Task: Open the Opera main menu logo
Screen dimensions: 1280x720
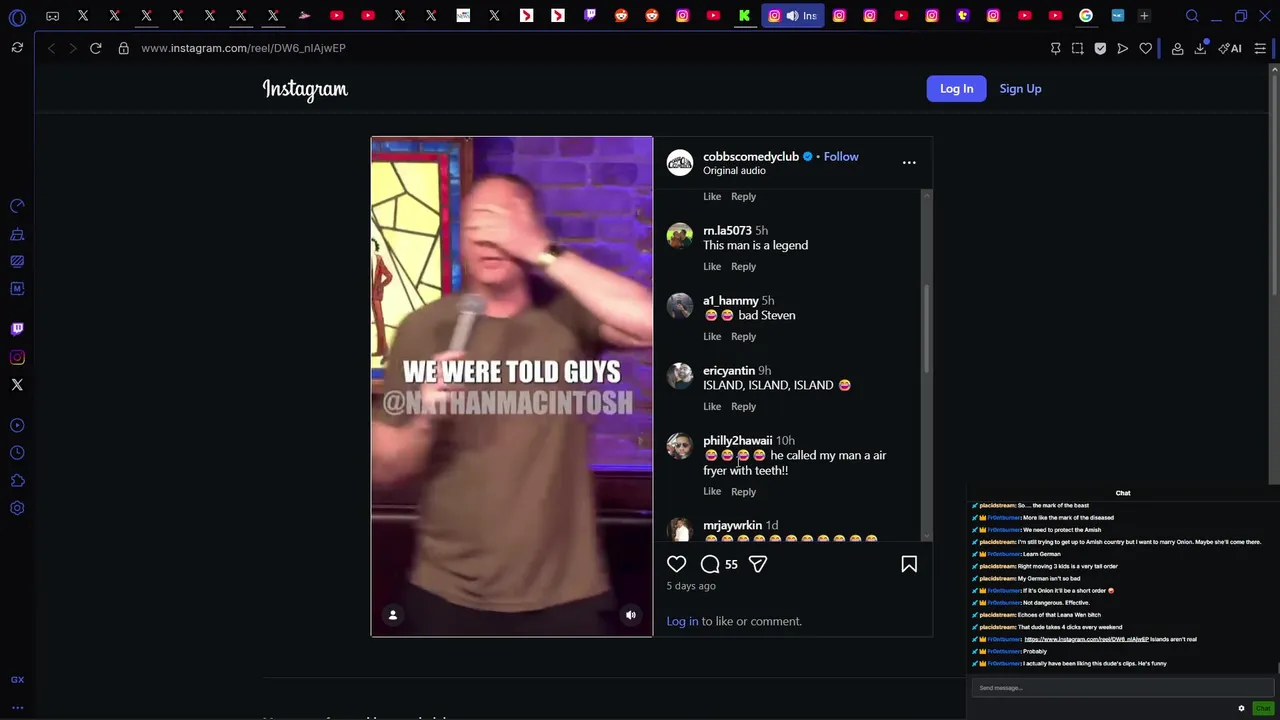Action: tap(17, 17)
